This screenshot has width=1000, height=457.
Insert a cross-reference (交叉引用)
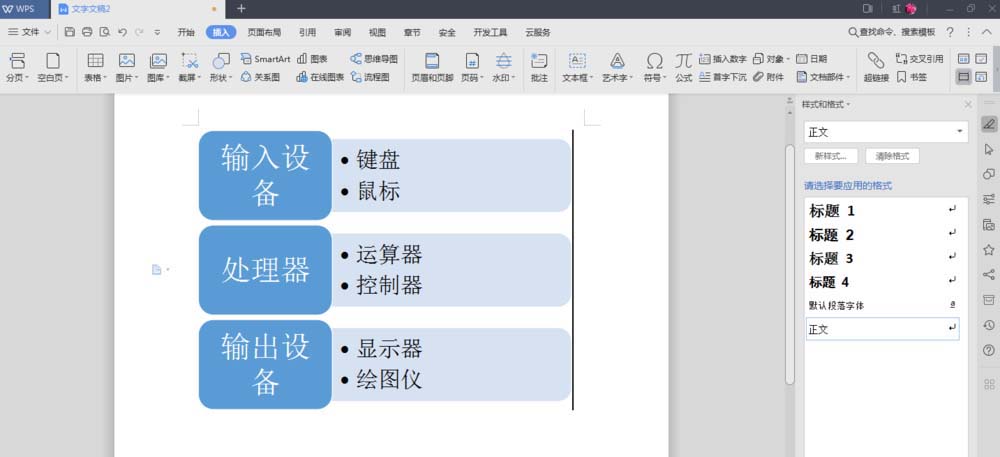(x=920, y=59)
